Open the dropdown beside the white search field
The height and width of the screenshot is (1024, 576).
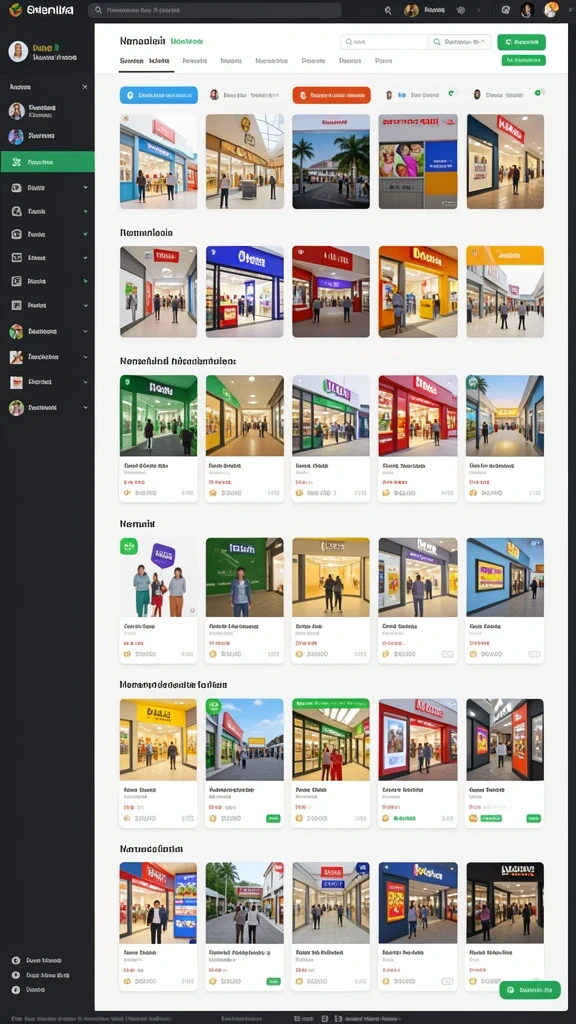[460, 42]
